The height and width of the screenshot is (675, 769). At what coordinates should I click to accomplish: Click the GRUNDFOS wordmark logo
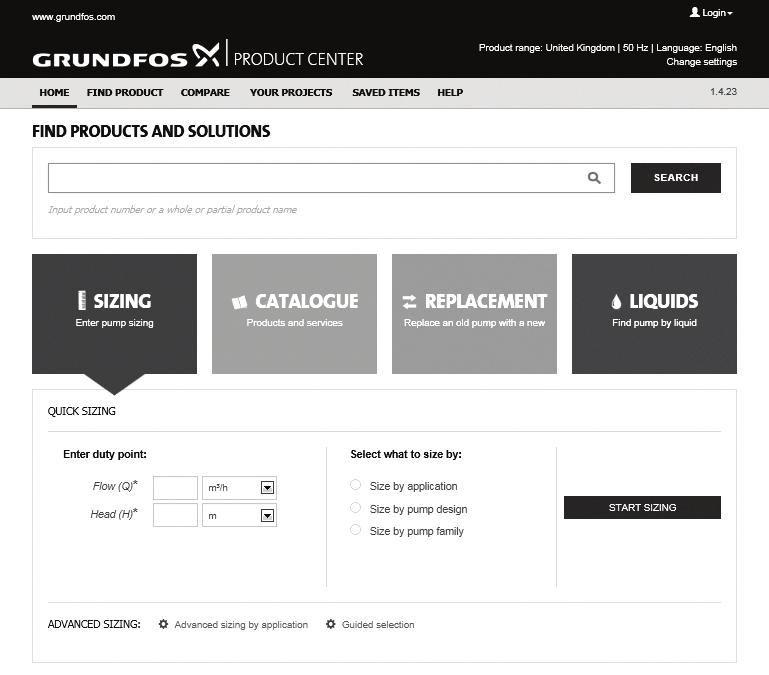pyautogui.click(x=110, y=60)
